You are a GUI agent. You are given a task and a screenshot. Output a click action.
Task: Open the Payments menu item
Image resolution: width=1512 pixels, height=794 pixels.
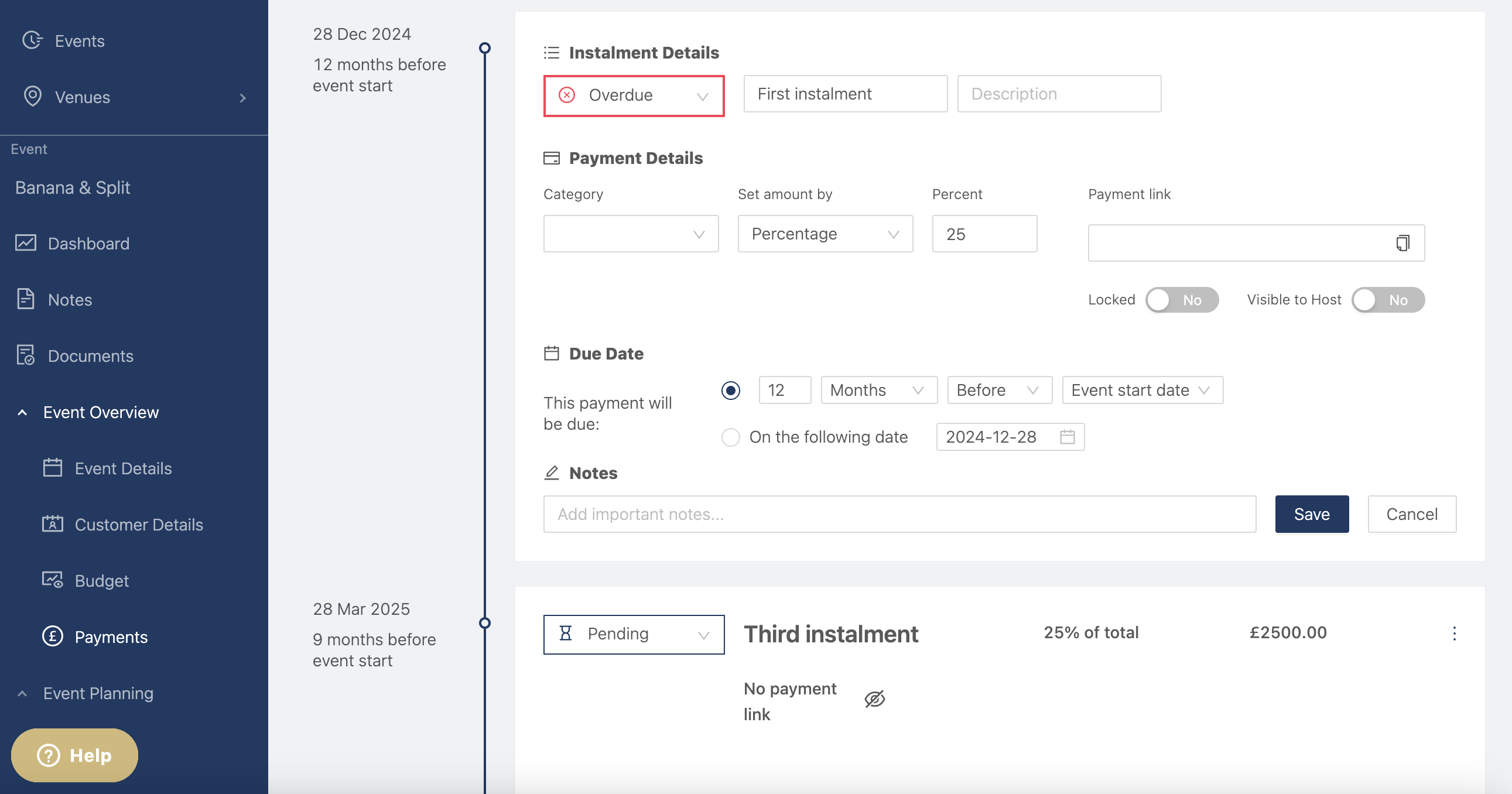(x=111, y=636)
